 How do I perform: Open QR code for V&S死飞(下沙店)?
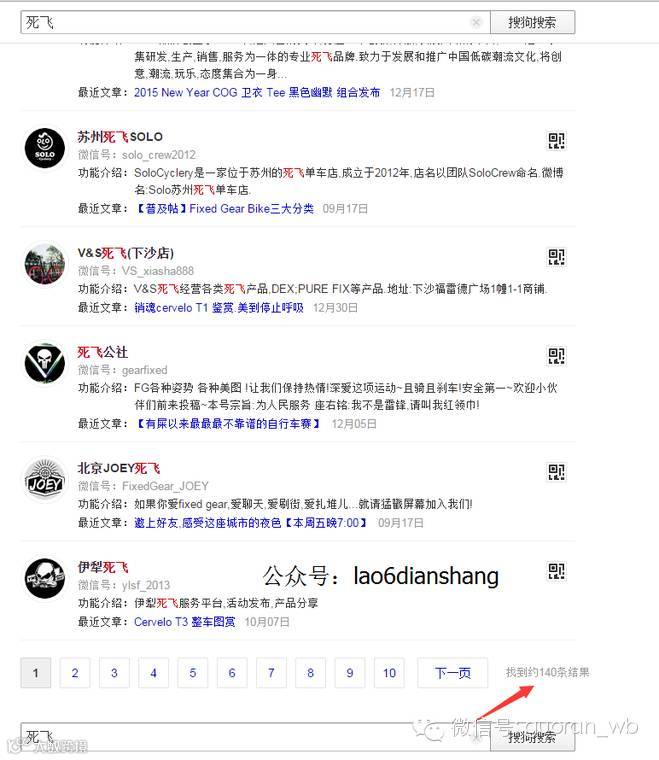pyautogui.click(x=556, y=256)
